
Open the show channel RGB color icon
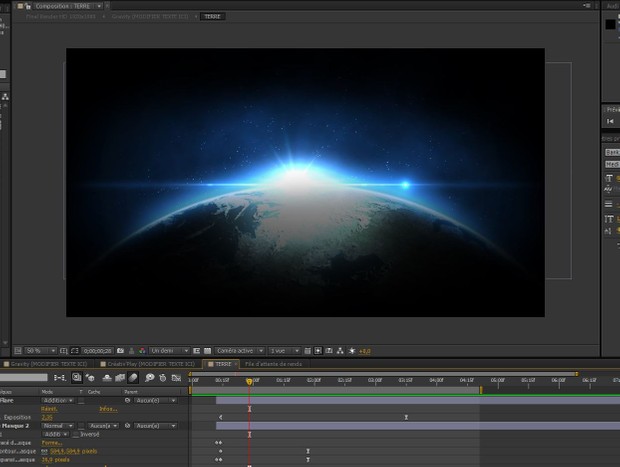pos(142,351)
